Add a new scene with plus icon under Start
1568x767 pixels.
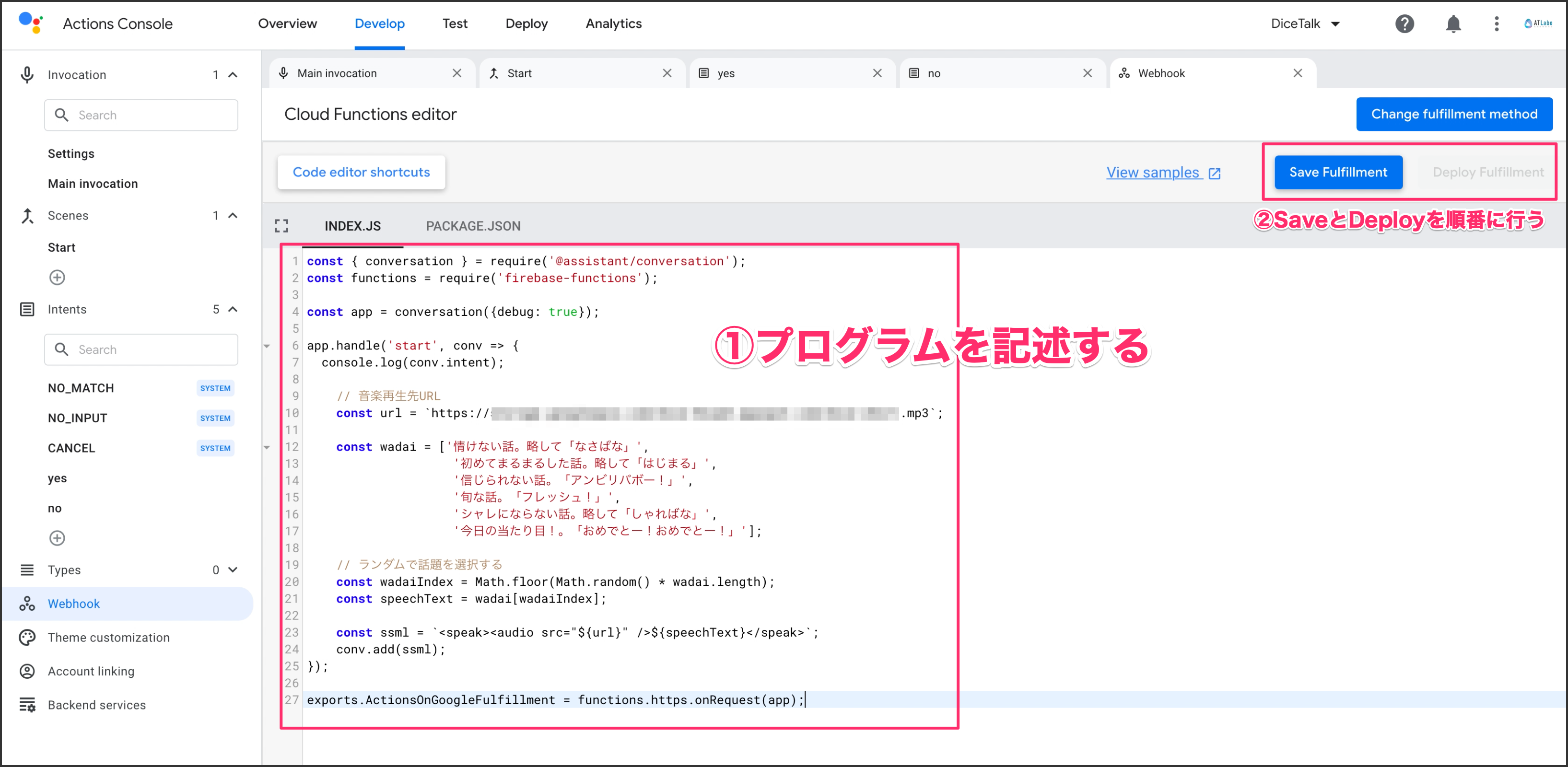pyautogui.click(x=57, y=278)
